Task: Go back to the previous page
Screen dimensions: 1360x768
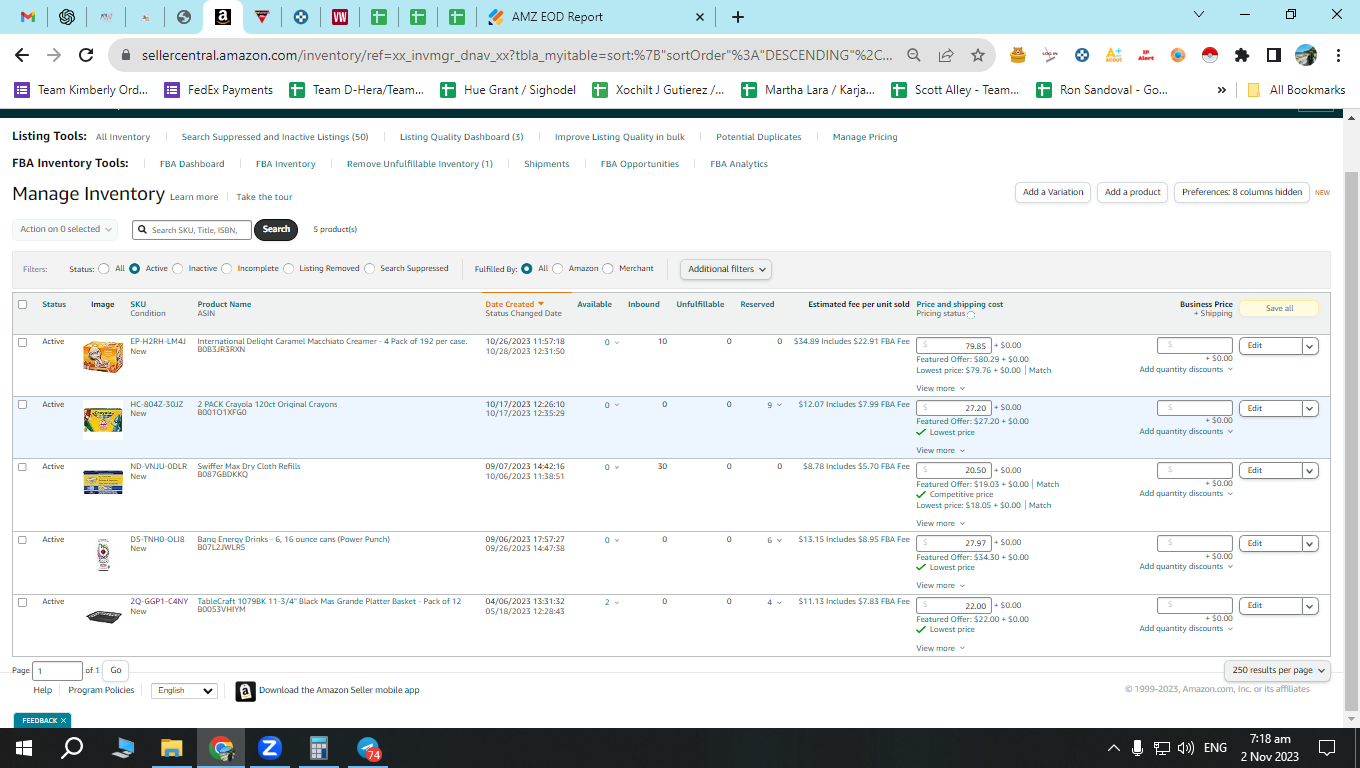Action: point(22,55)
